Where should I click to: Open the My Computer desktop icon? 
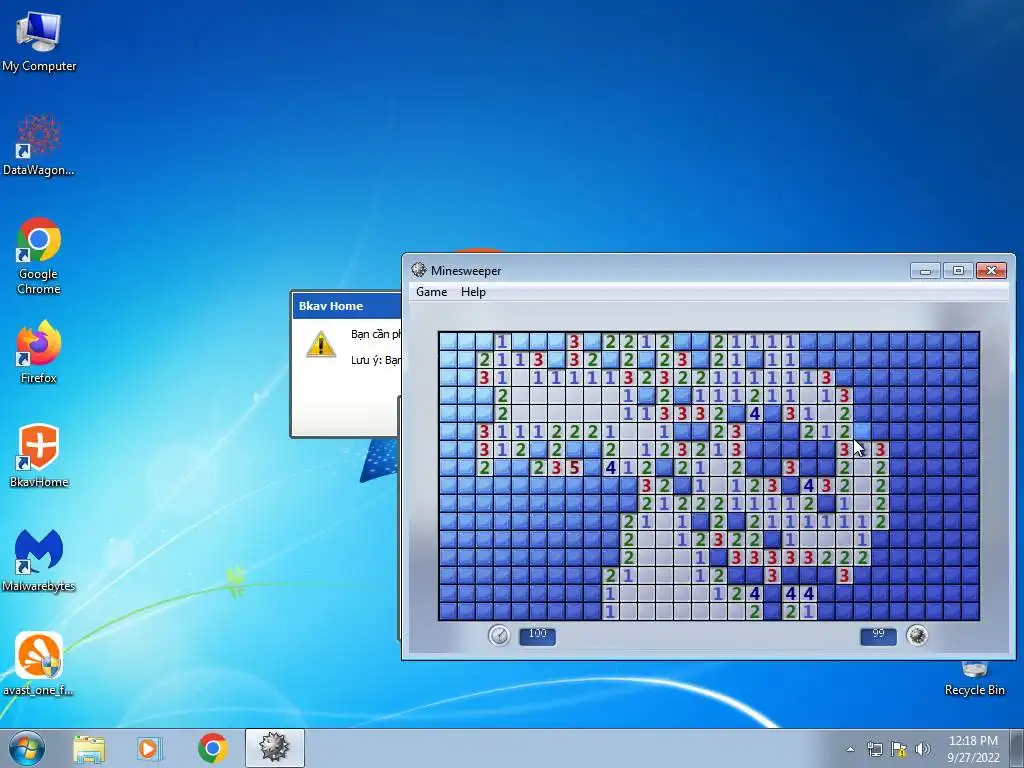tap(39, 40)
